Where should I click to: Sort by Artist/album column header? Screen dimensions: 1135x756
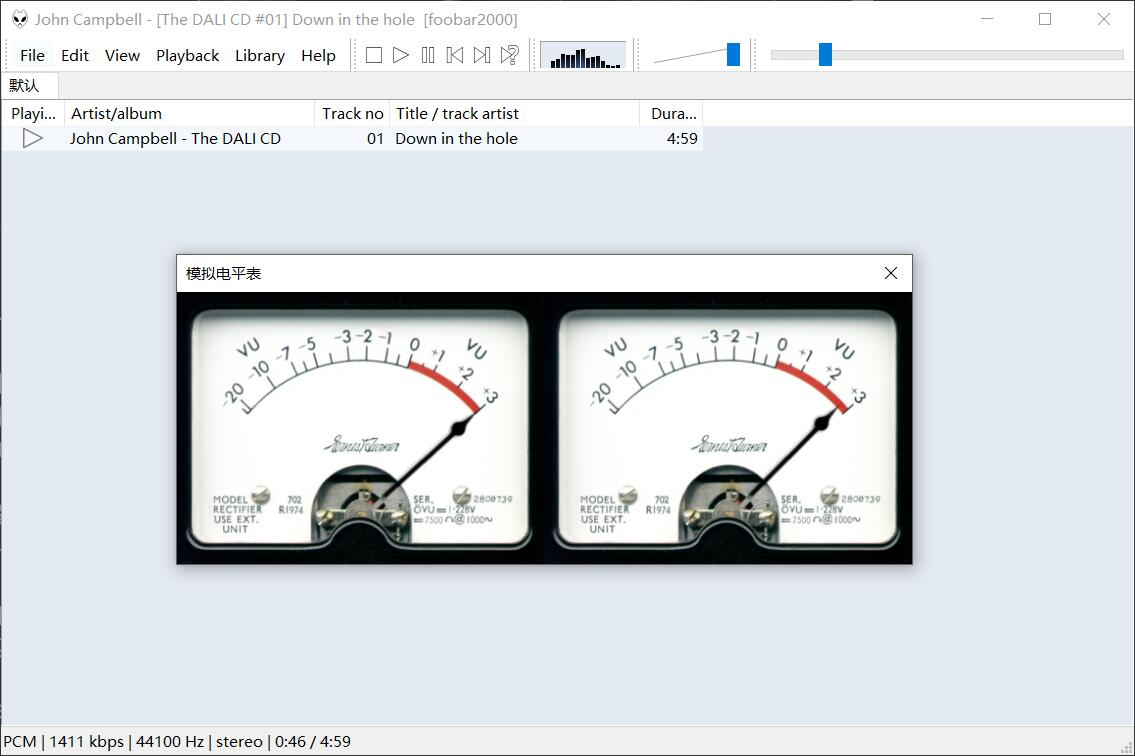click(190, 114)
